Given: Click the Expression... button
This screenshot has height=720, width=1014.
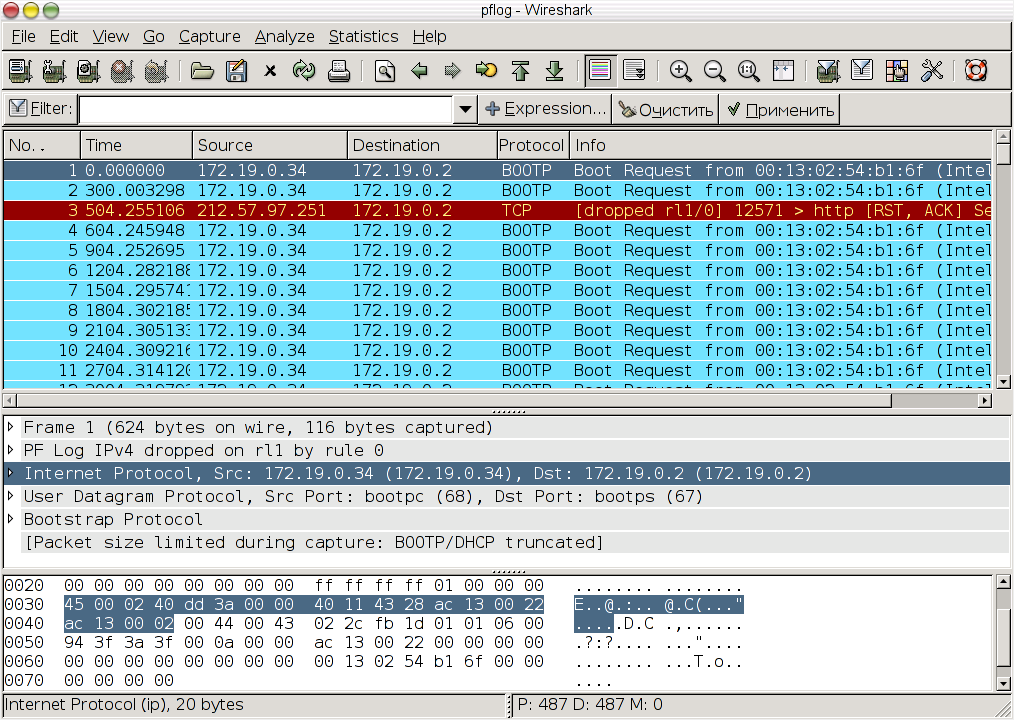Looking at the screenshot, I should tap(546, 109).
